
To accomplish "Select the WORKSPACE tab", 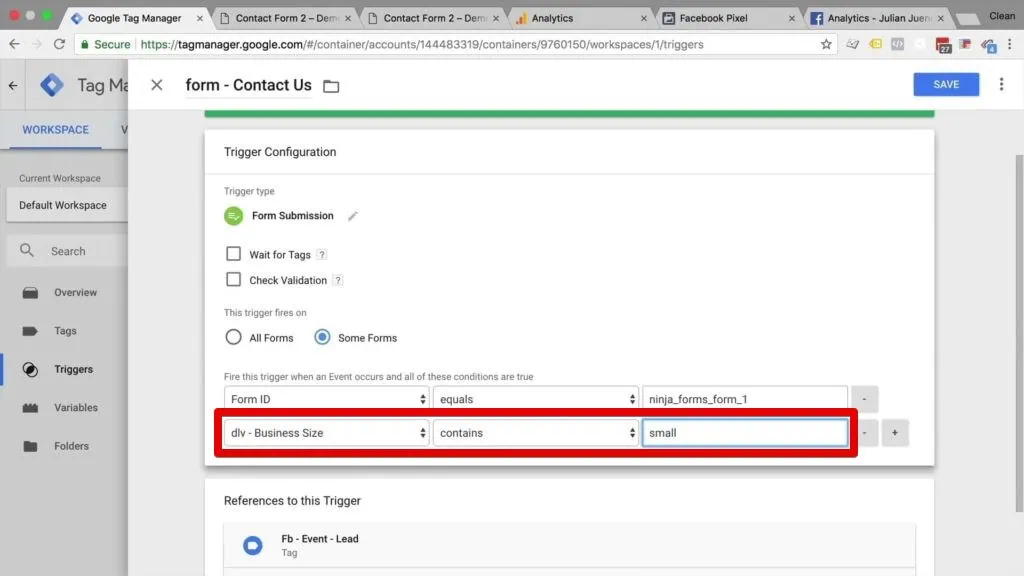I will click(x=55, y=129).
